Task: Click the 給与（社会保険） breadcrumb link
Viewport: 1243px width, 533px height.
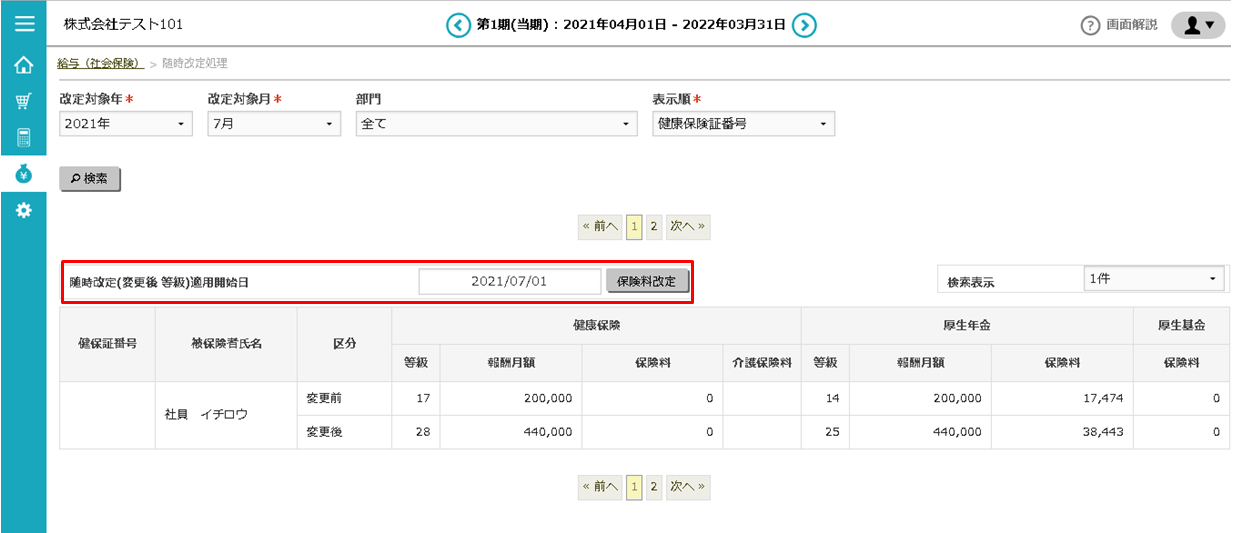Action: click(x=100, y=63)
